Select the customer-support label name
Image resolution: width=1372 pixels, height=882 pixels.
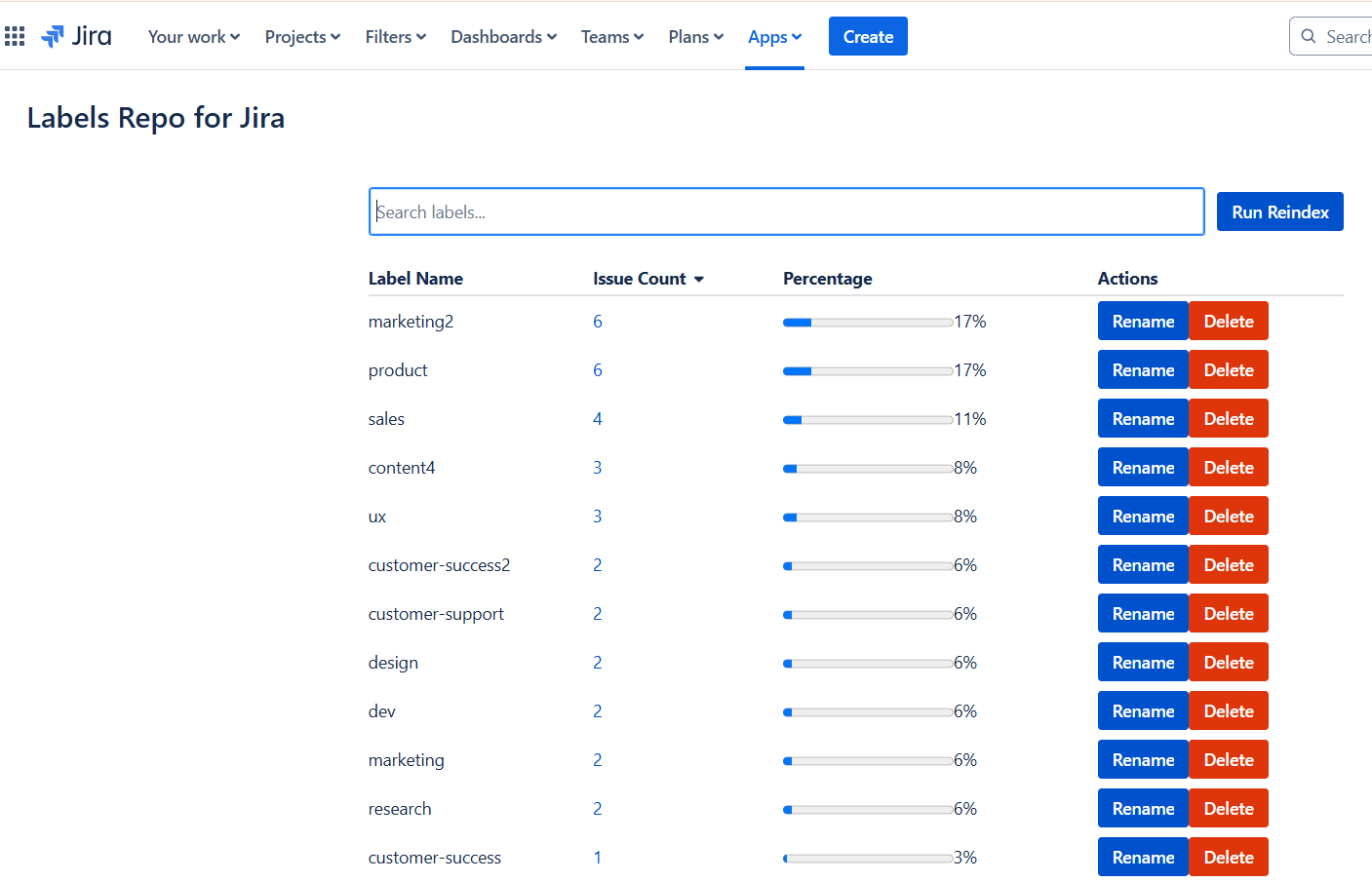(x=436, y=614)
